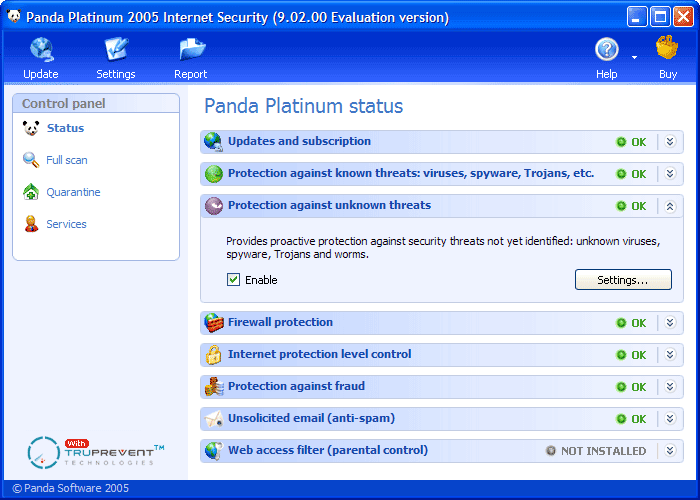Click the Buy shopping basket icon
Screen dimensions: 700x500
click(x=667, y=48)
